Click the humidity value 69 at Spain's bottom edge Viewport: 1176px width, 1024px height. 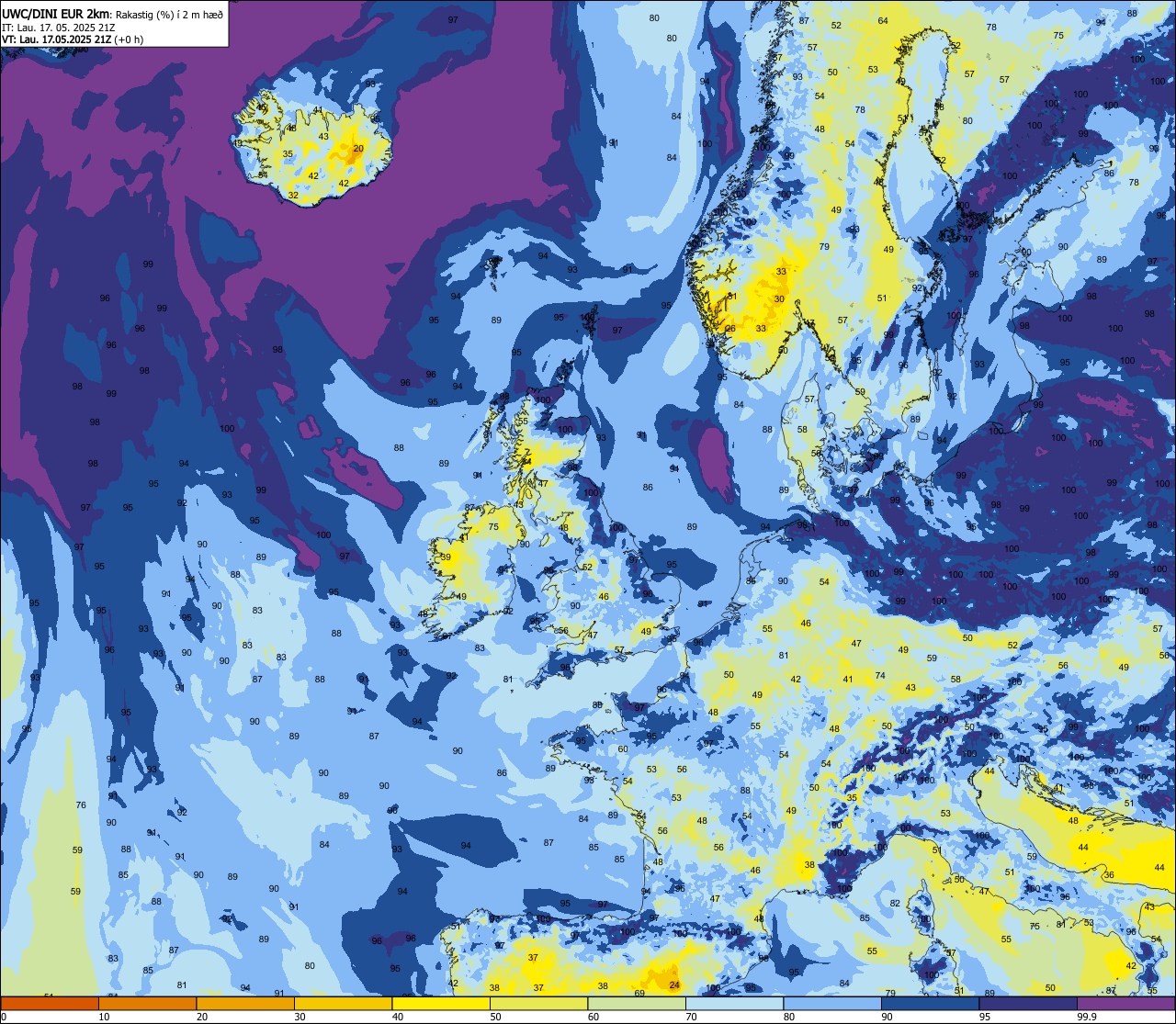[x=639, y=994]
